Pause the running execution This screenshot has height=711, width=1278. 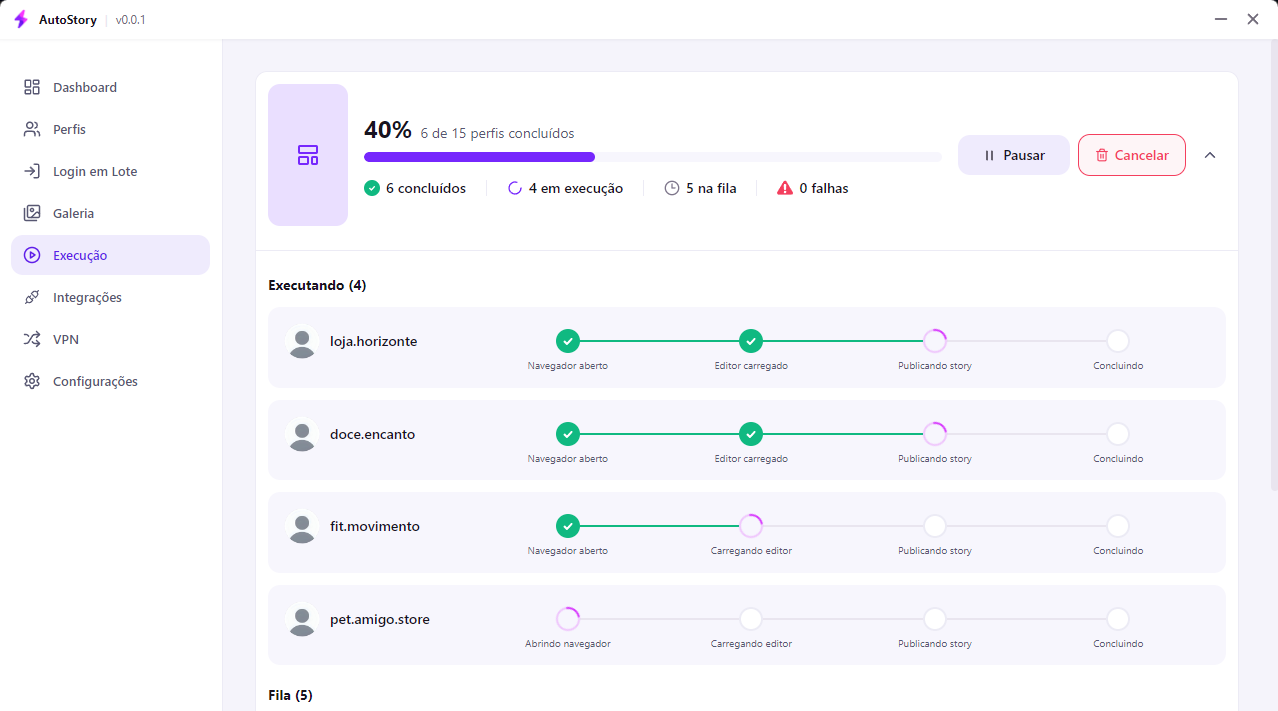click(x=1014, y=155)
